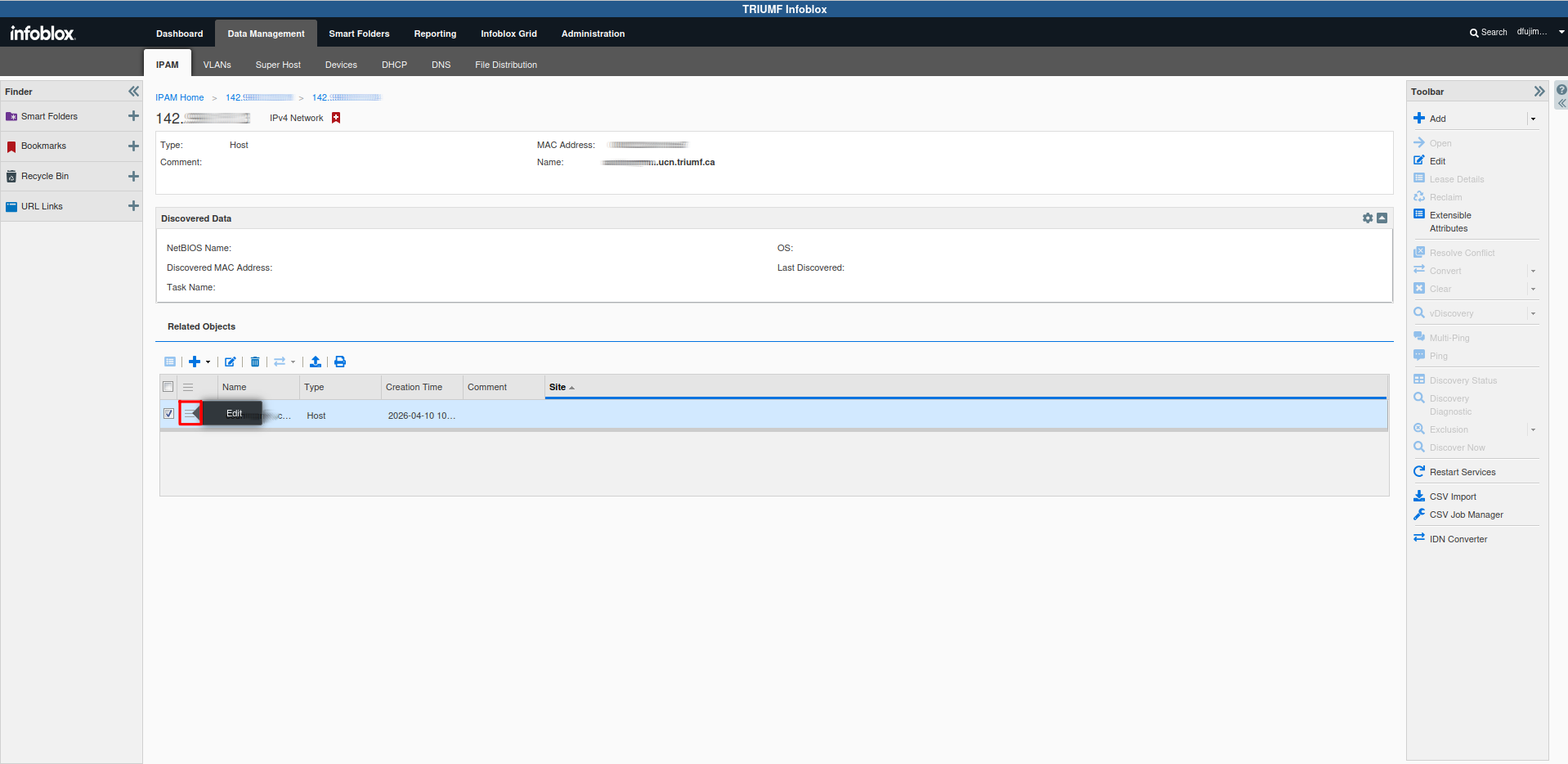Uncheck the selected Host row checkbox
This screenshot has width=1568, height=764.
pos(168,414)
